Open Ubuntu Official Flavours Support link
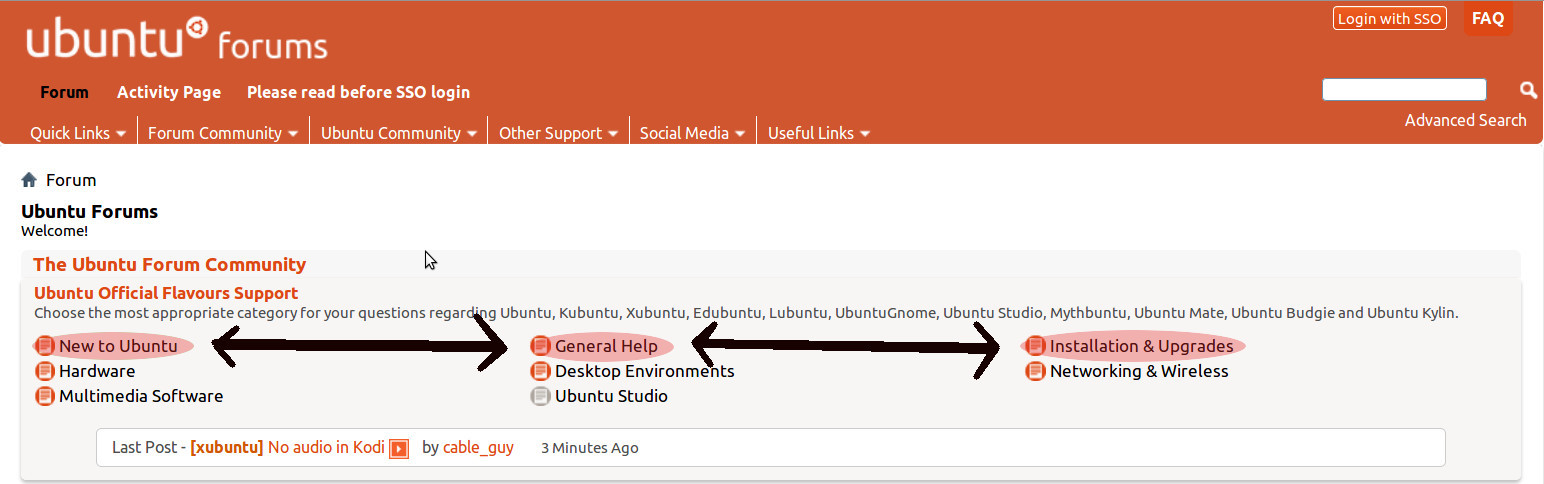The height and width of the screenshot is (484, 1544). [x=166, y=293]
